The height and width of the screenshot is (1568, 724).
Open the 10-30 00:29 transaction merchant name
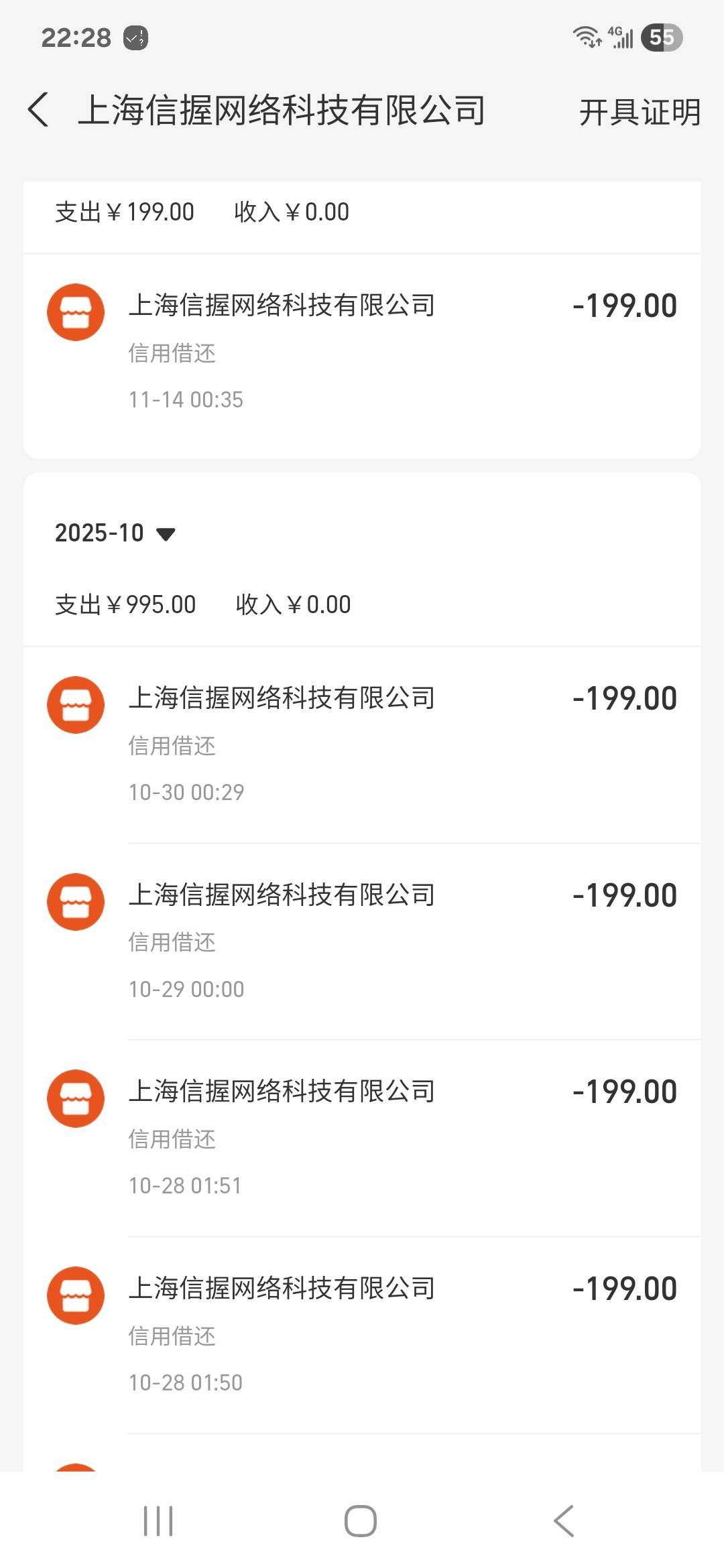pyautogui.click(x=282, y=698)
